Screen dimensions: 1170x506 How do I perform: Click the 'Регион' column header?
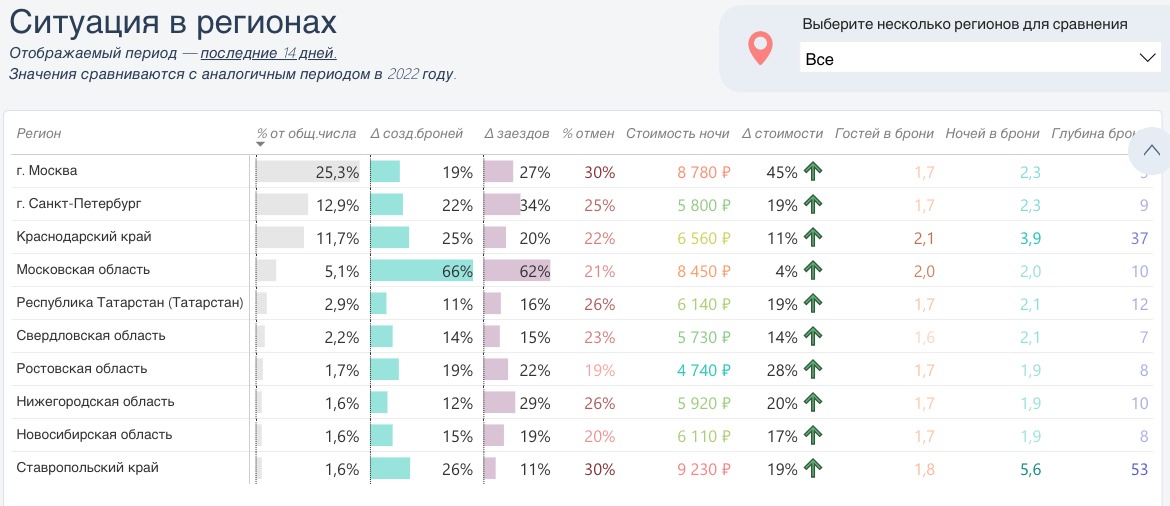(x=39, y=133)
